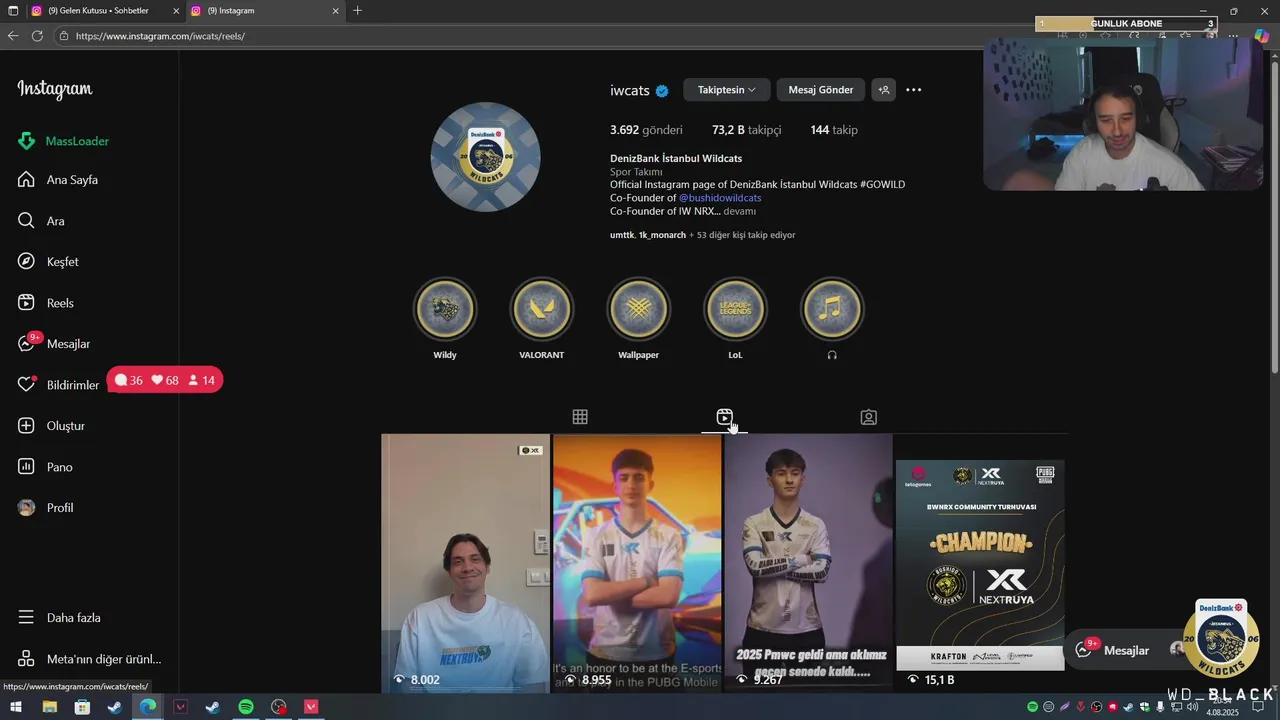Image resolution: width=1280 pixels, height=720 pixels.
Task: Open Bildirimler notifications
Action: click(x=59, y=385)
